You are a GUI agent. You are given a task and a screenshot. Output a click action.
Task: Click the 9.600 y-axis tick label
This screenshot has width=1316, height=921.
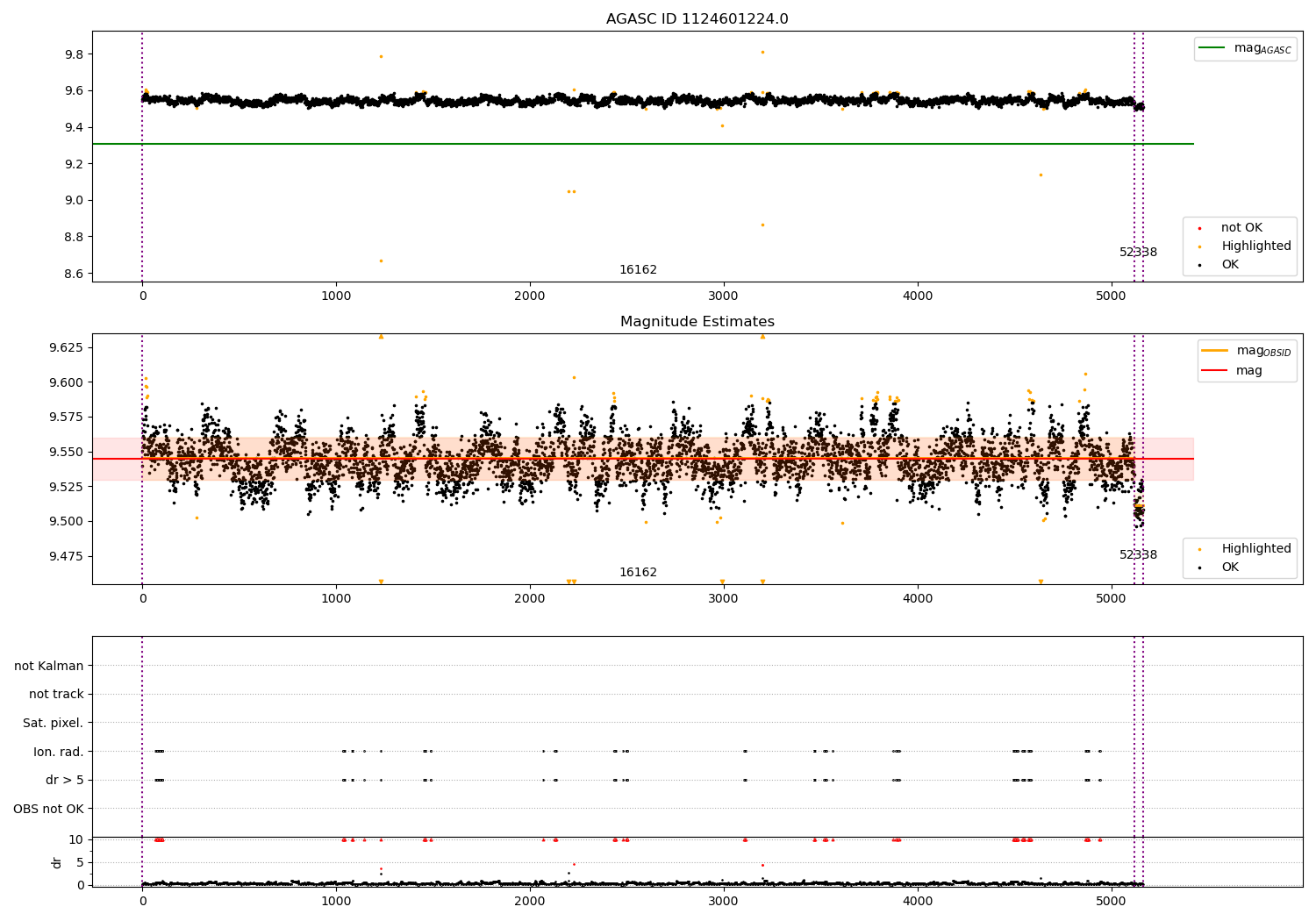pos(68,382)
